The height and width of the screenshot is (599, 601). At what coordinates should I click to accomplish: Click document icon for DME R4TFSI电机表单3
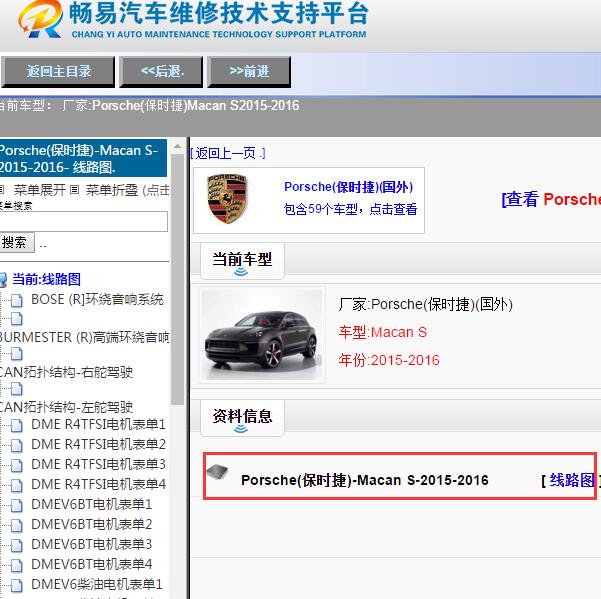pos(16,465)
